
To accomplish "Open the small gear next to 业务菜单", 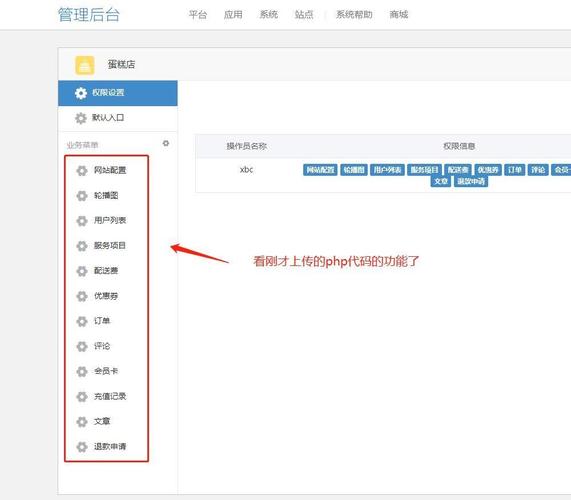I will pyautogui.click(x=166, y=143).
